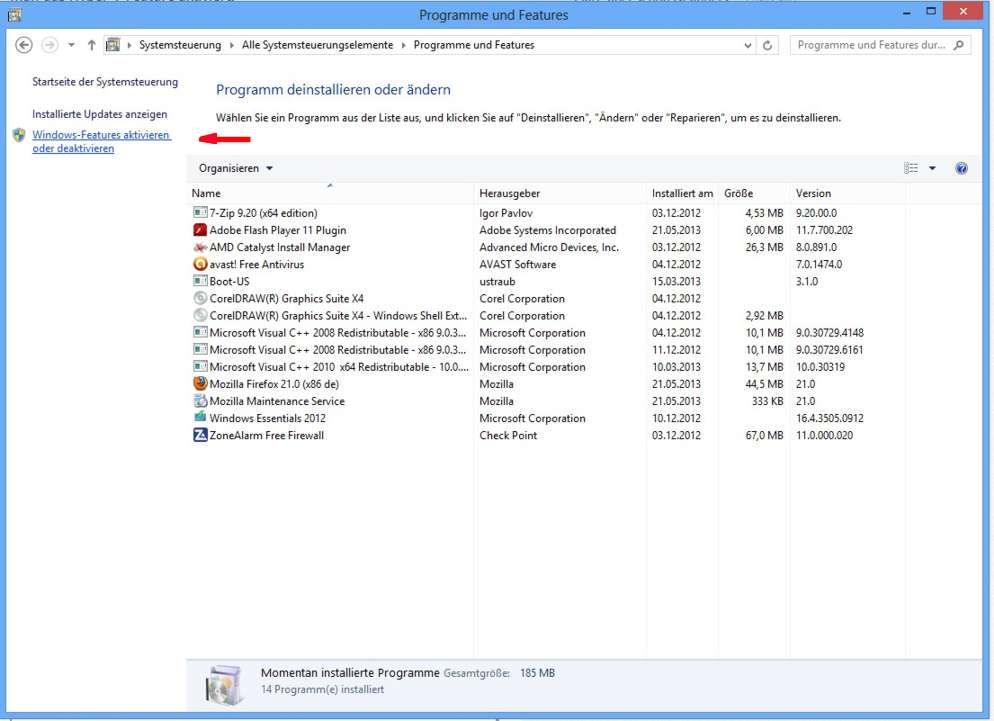Click the window system icon in title bar
994x721 pixels.
click(x=15, y=14)
